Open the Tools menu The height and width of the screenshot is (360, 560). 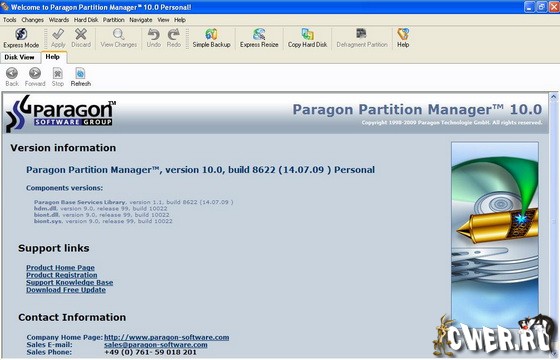click(10, 20)
